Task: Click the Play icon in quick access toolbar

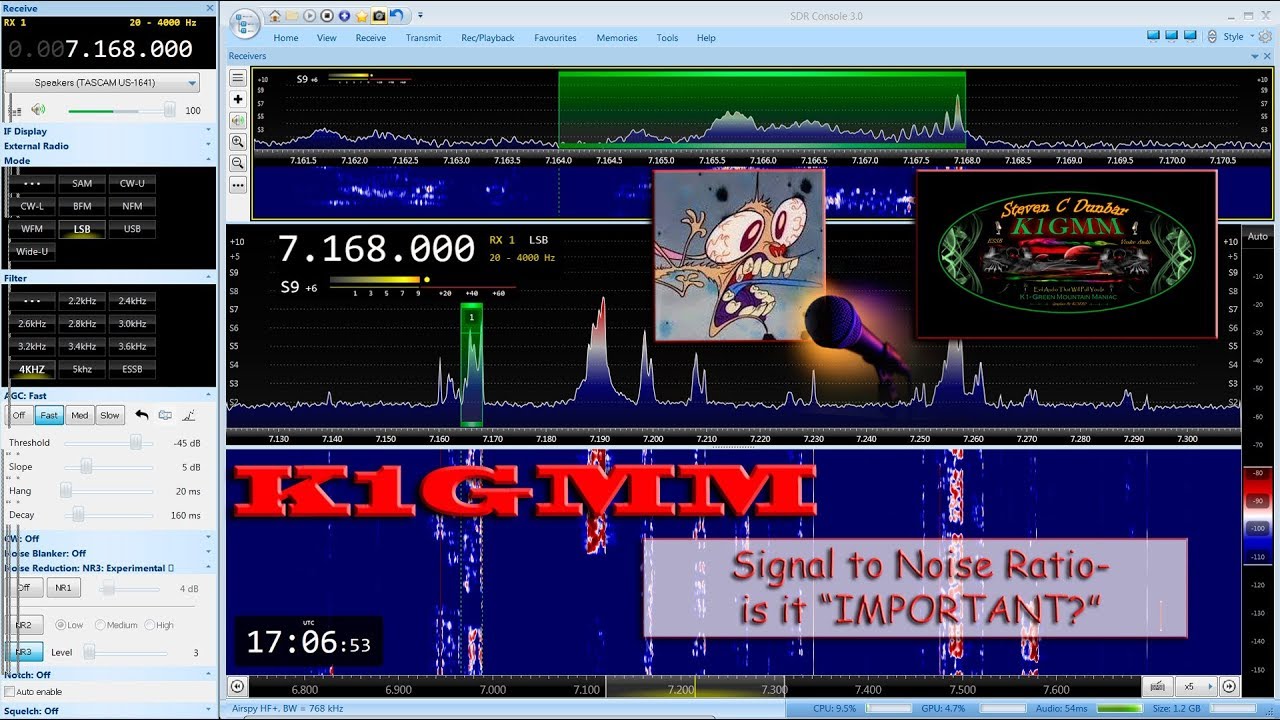Action: 310,16
